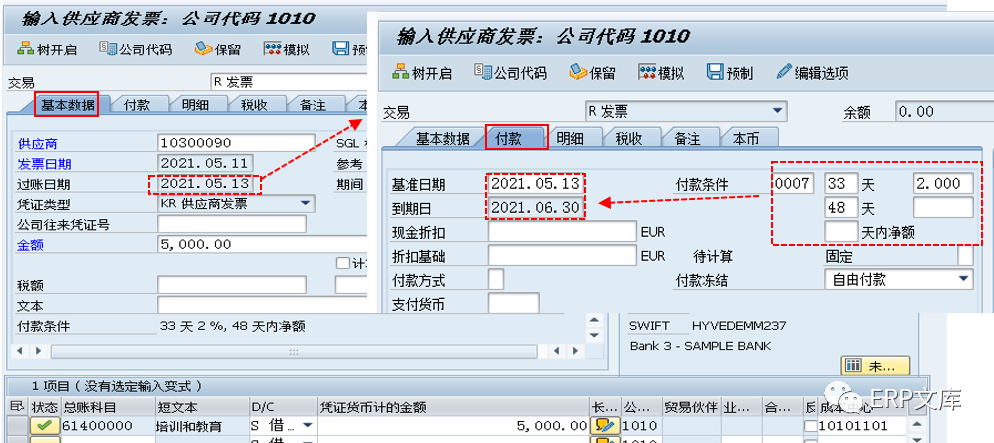
Task: Select 备注 tab in left window
Action: 313,105
